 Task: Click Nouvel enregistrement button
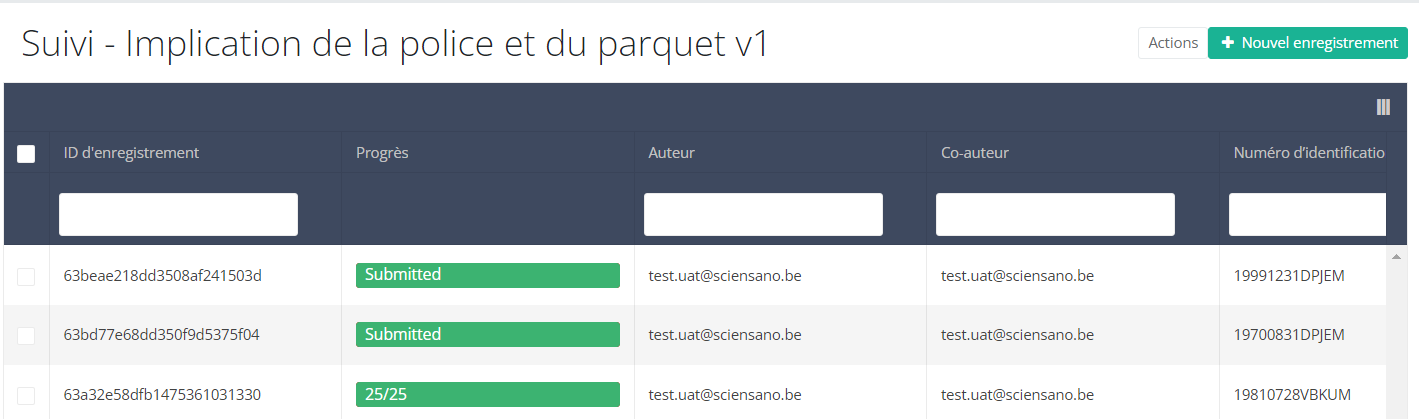(x=1308, y=43)
